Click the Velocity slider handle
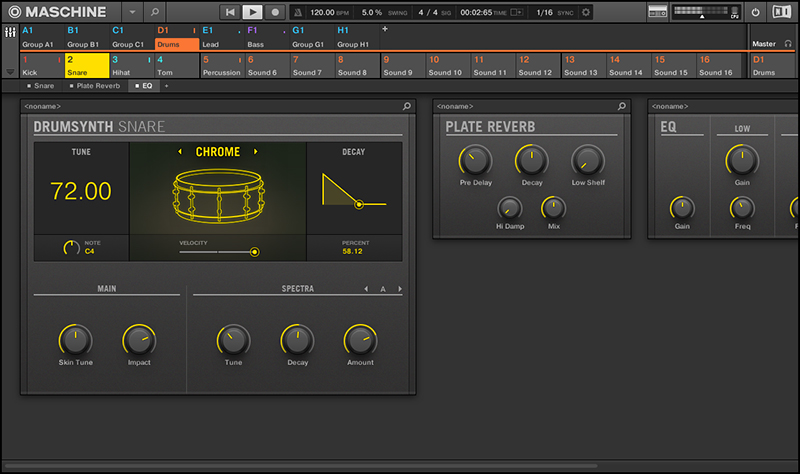Screen dimensions: 800x474 [255, 253]
